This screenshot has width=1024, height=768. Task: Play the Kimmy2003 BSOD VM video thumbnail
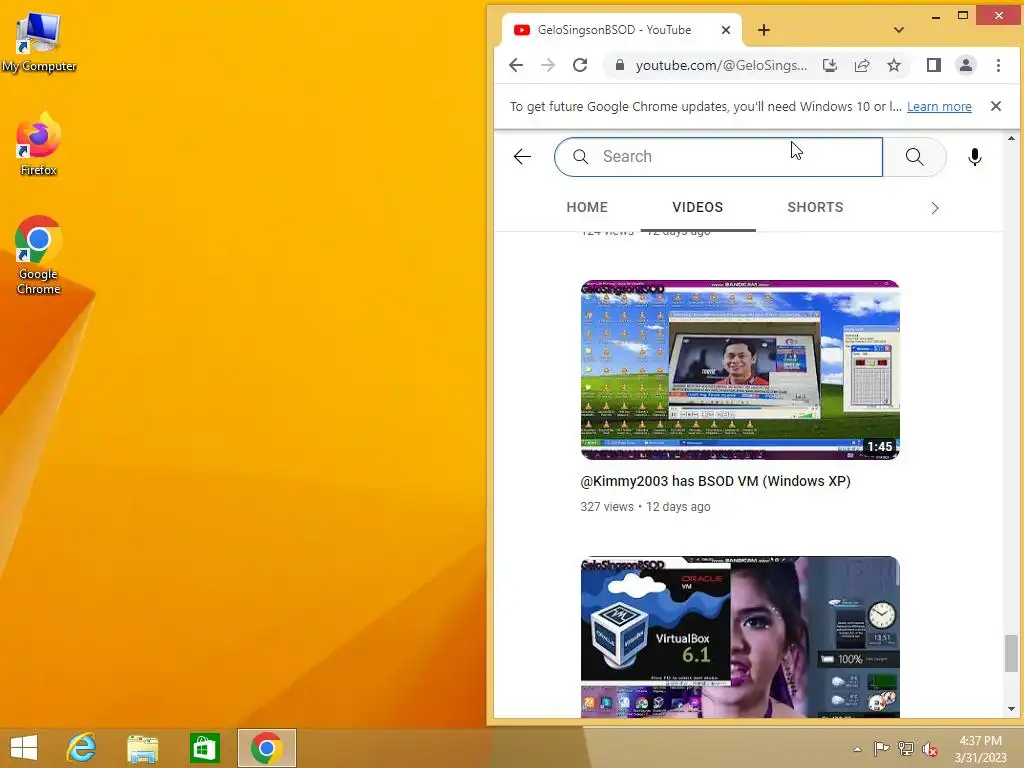point(740,370)
